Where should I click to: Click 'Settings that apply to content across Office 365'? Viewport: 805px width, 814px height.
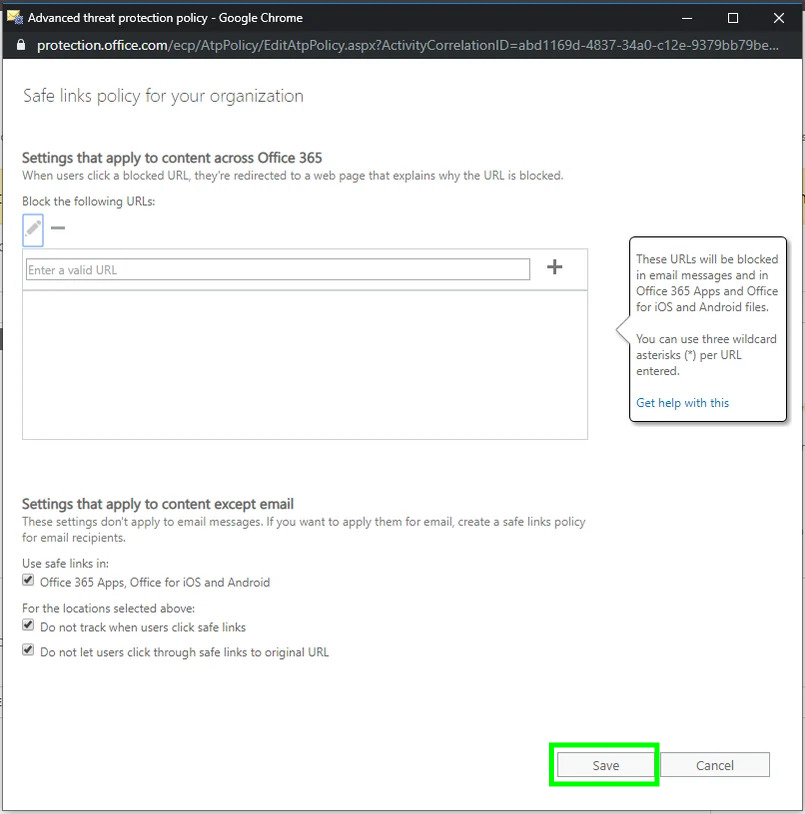point(172,158)
